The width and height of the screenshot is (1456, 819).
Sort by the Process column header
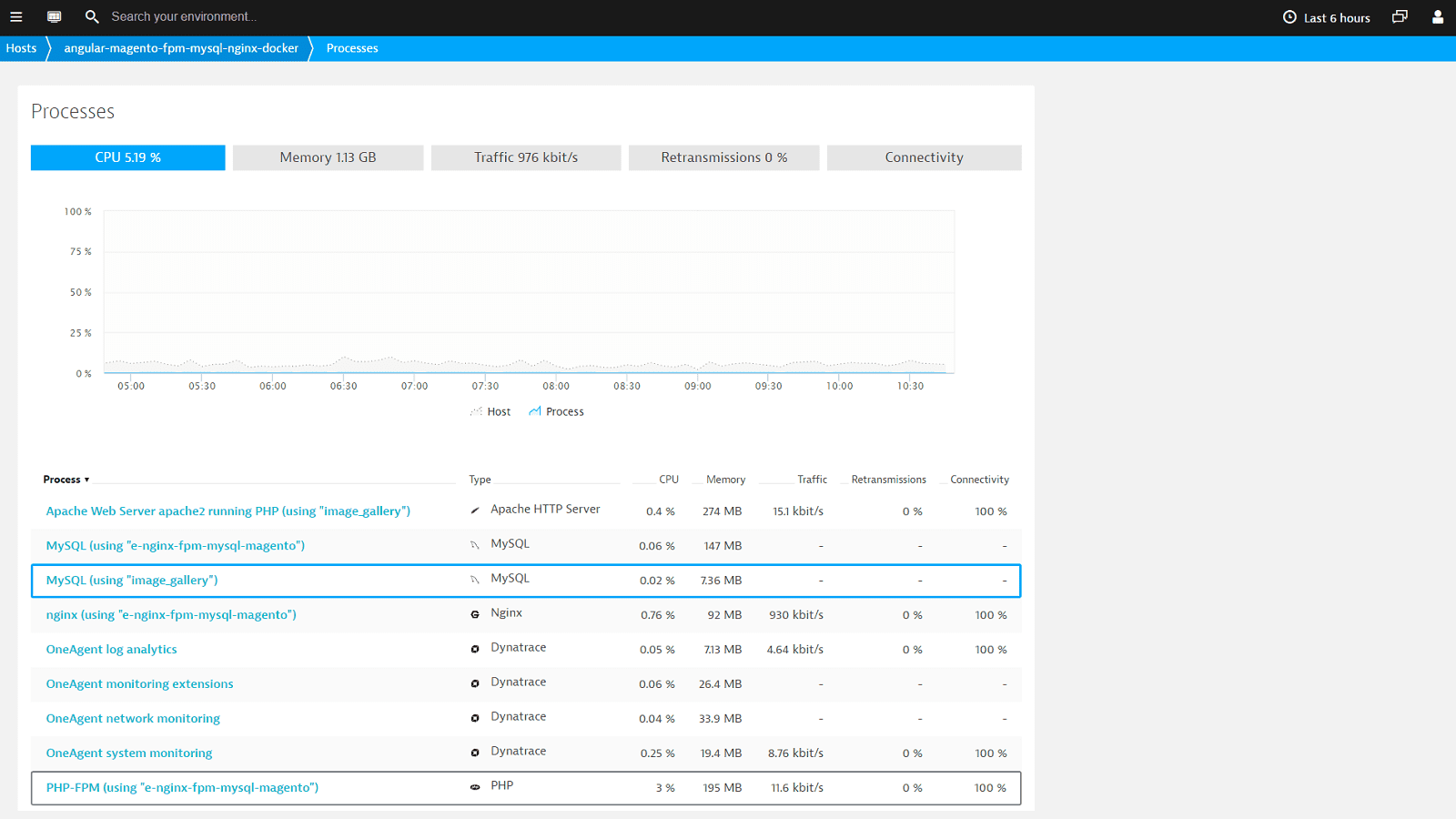pyautogui.click(x=66, y=480)
